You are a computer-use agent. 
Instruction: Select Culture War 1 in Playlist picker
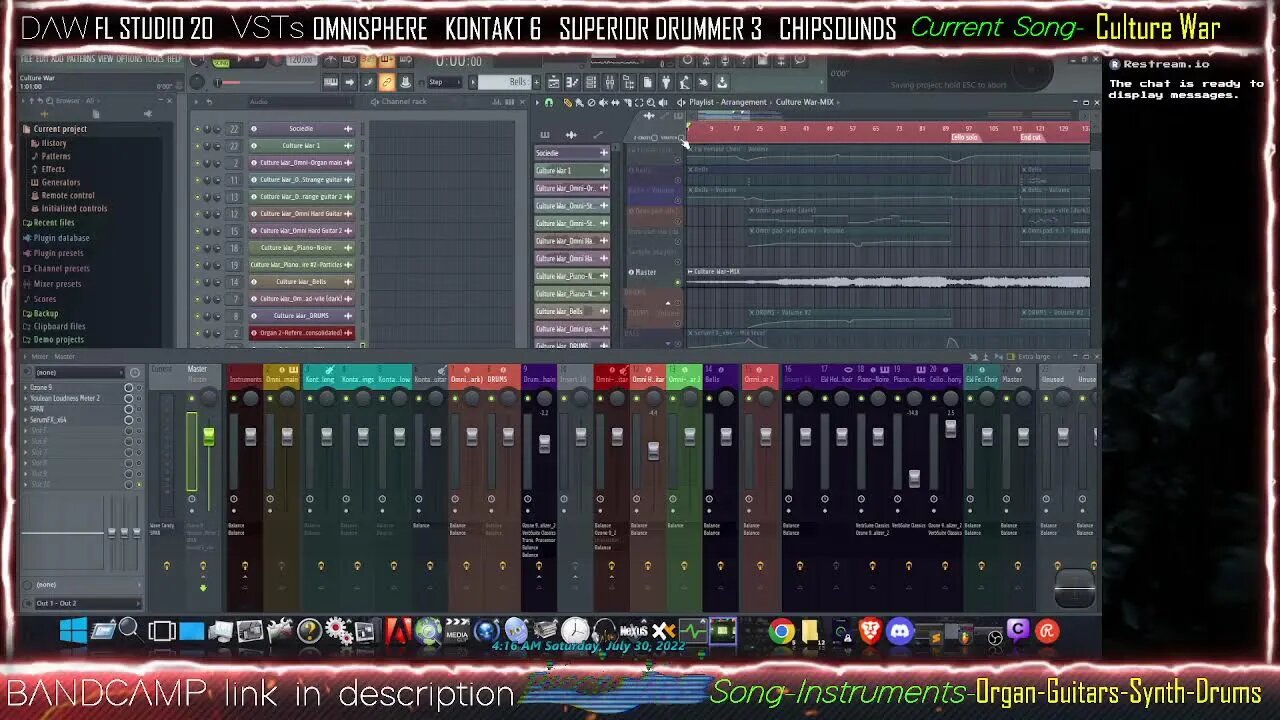pyautogui.click(x=572, y=170)
